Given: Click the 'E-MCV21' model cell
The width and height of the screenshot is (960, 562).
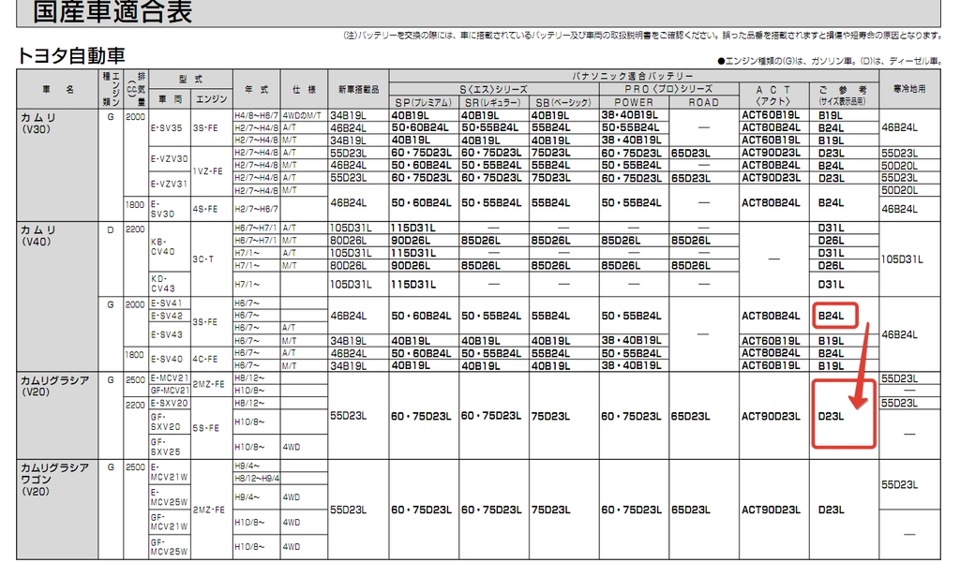Looking at the screenshot, I should point(169,378).
